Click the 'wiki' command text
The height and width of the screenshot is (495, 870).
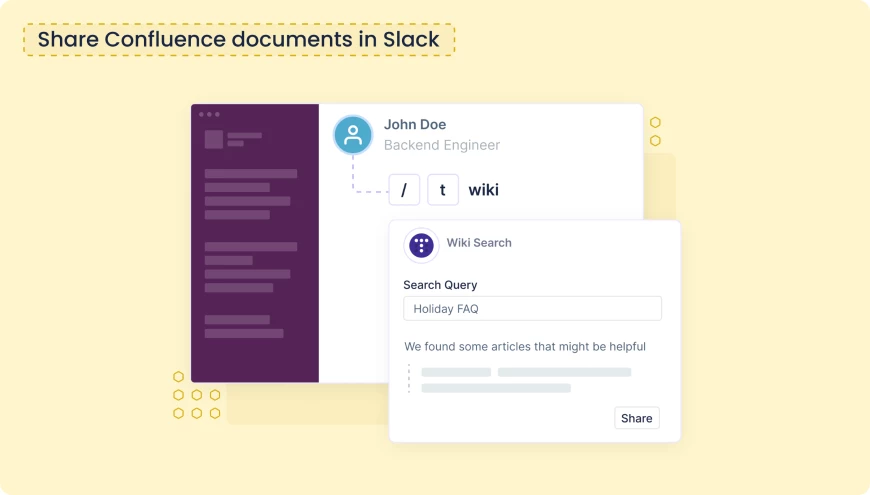point(483,190)
